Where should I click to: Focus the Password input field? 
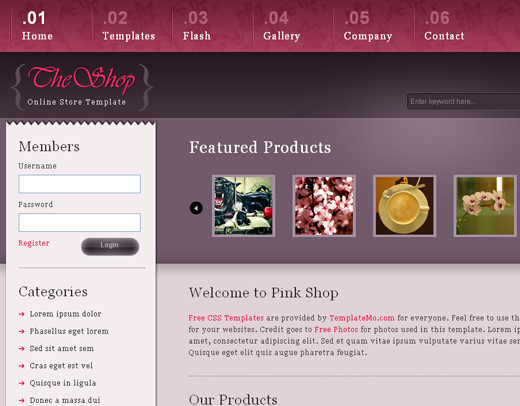pos(80,222)
